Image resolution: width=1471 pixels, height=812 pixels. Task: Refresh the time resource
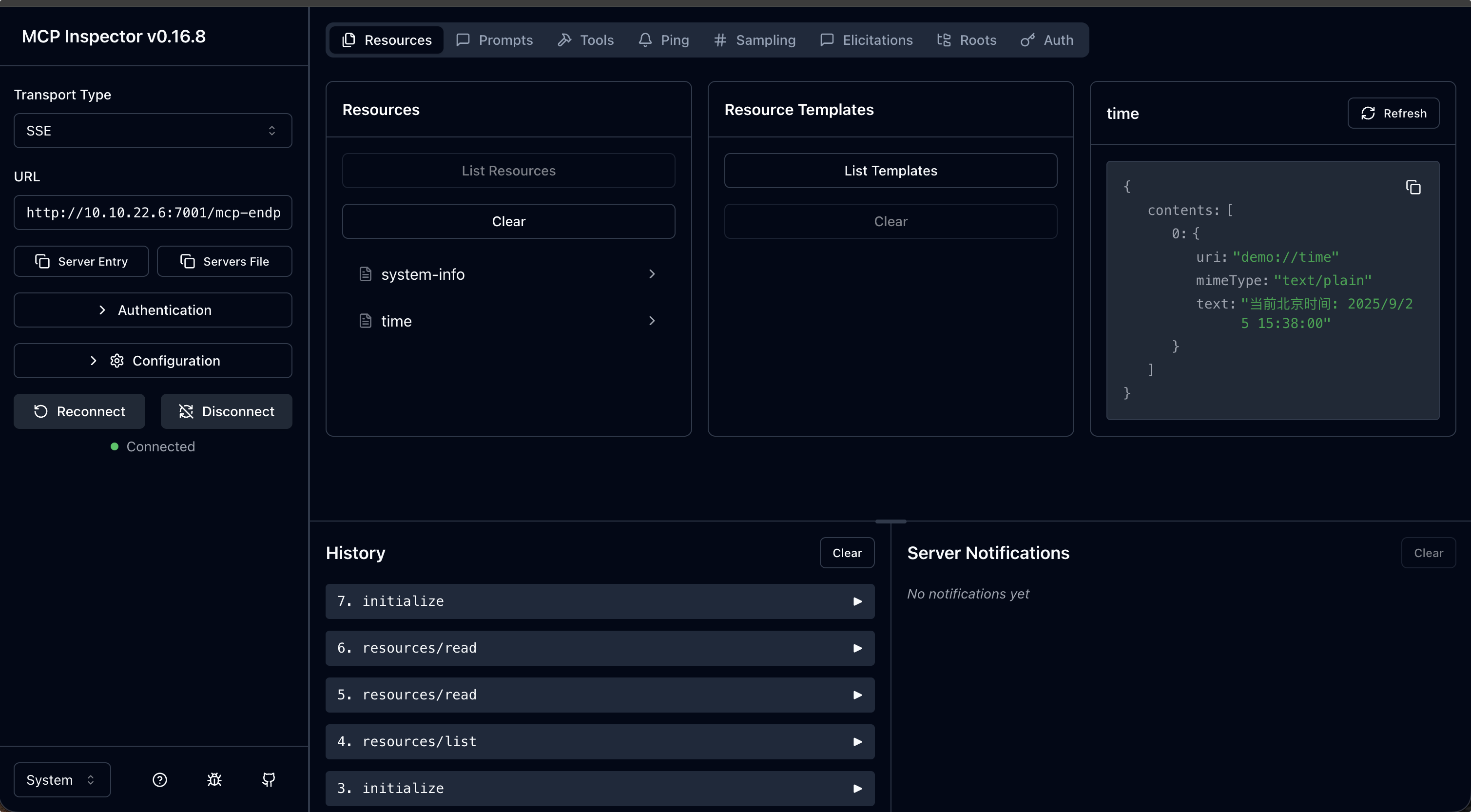1393,113
